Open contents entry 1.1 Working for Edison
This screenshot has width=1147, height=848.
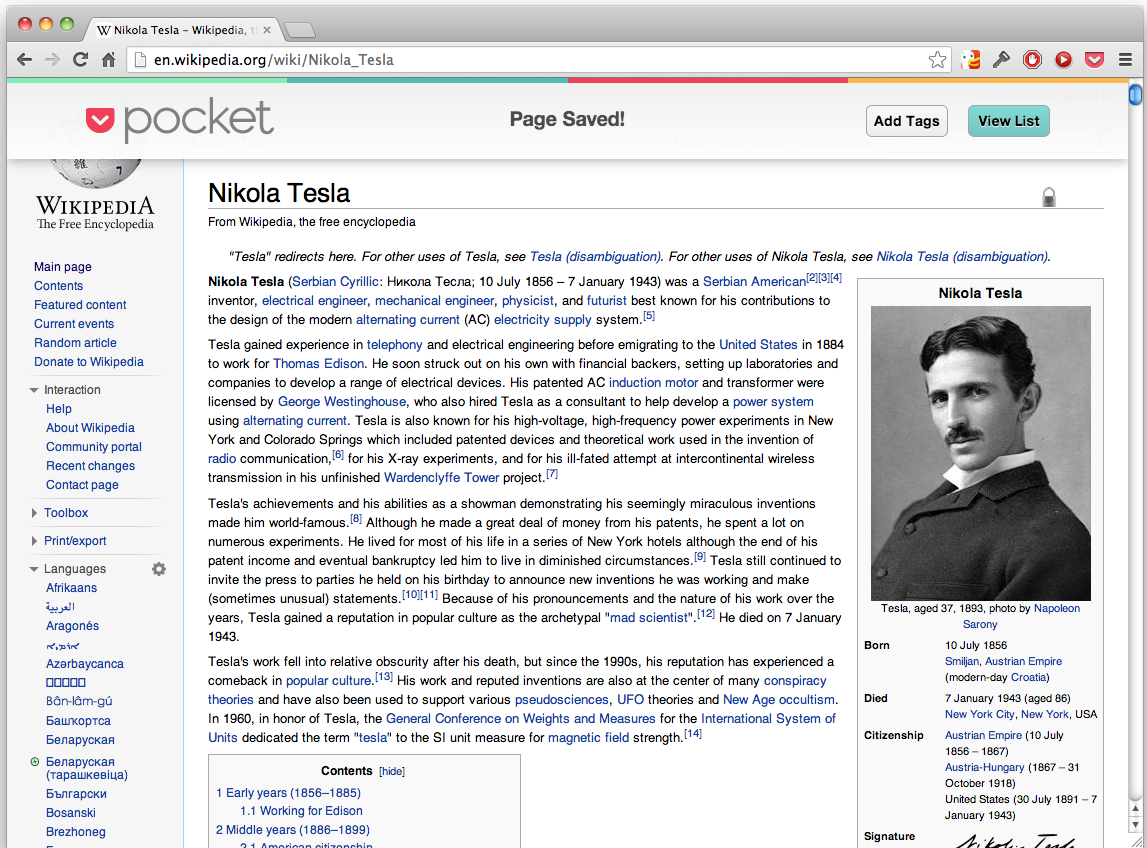pyautogui.click(x=301, y=811)
